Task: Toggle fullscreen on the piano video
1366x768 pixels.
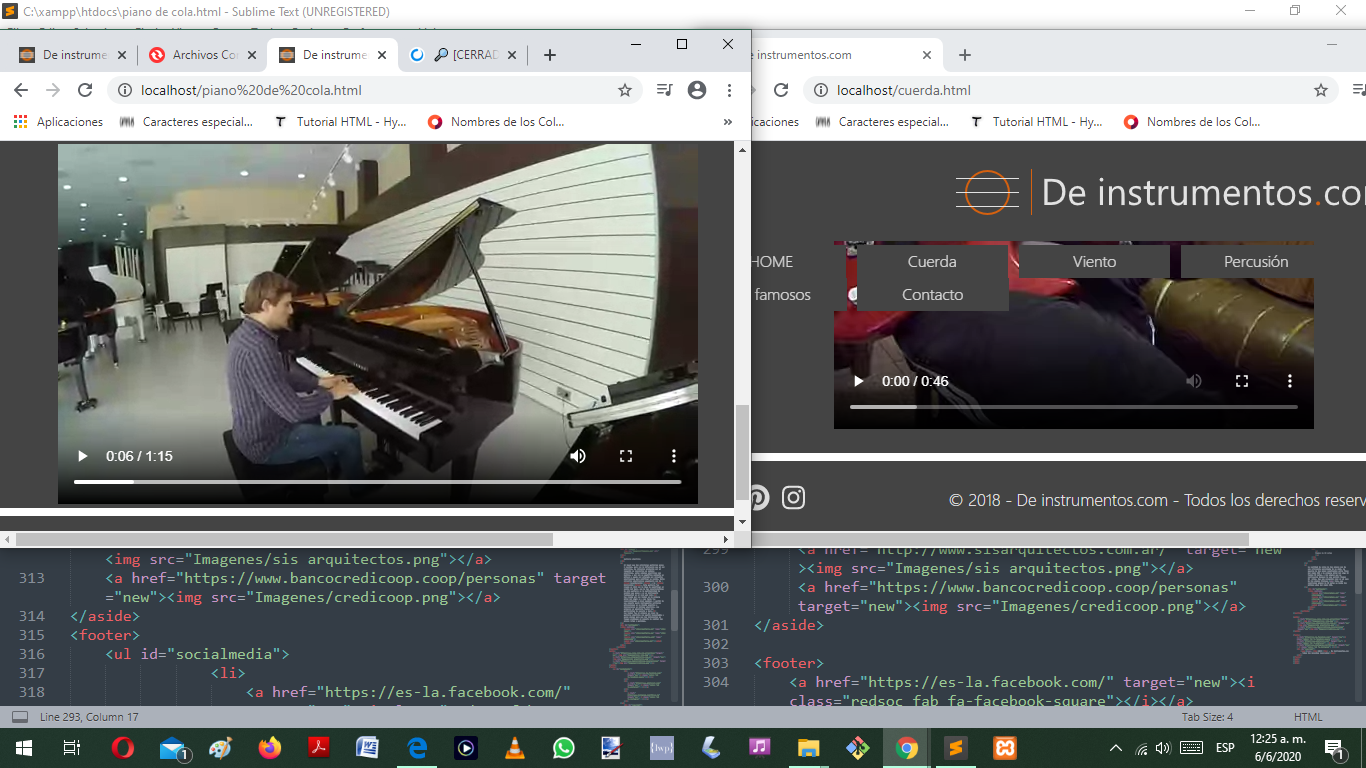Action: 626,456
